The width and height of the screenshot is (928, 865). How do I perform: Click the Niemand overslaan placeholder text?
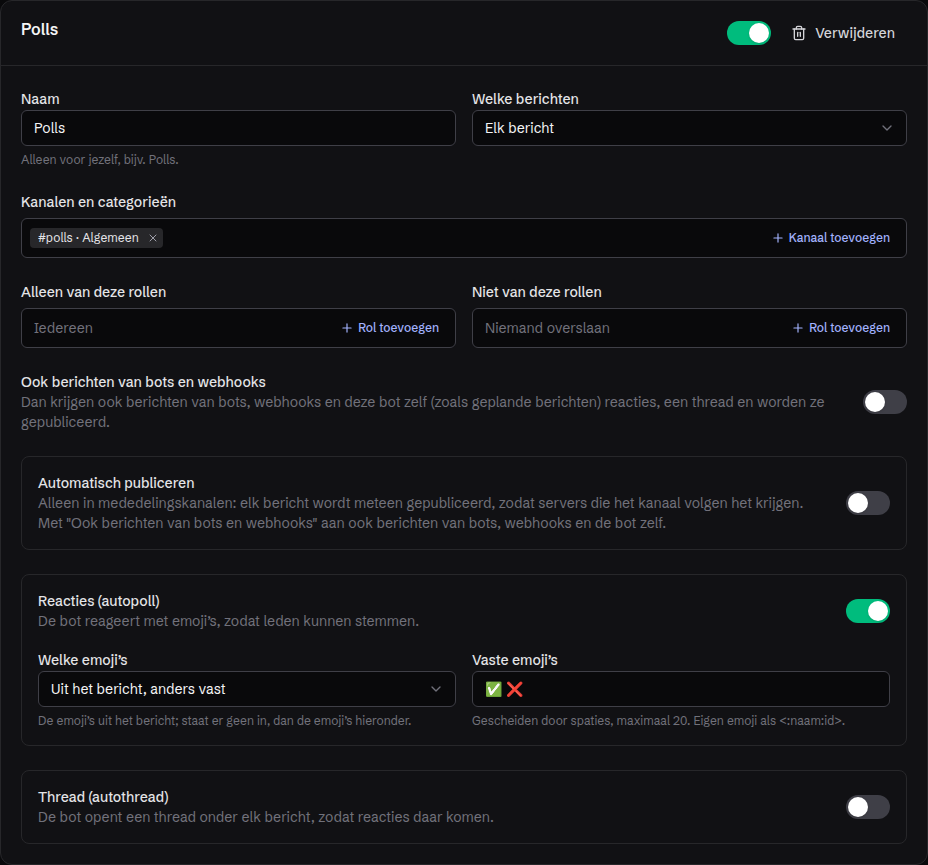tap(547, 328)
